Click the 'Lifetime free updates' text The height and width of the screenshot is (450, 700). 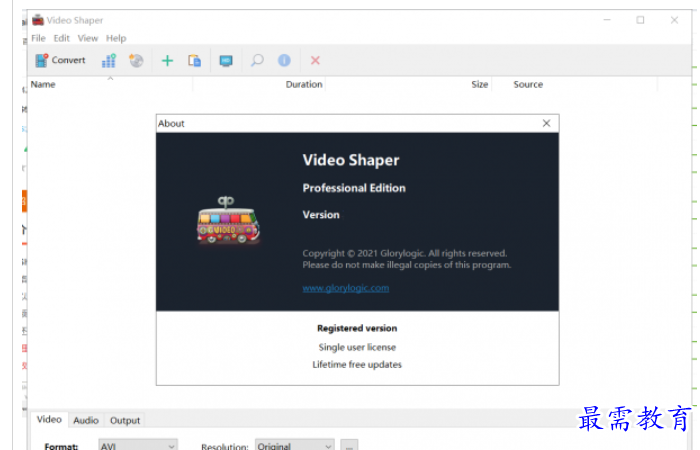[357, 364]
